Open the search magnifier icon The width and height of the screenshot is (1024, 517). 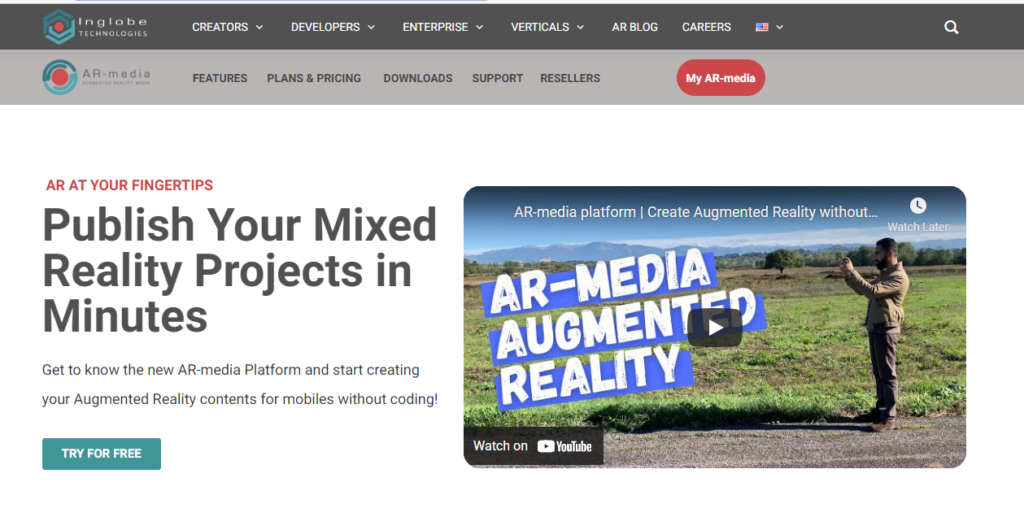pos(952,27)
